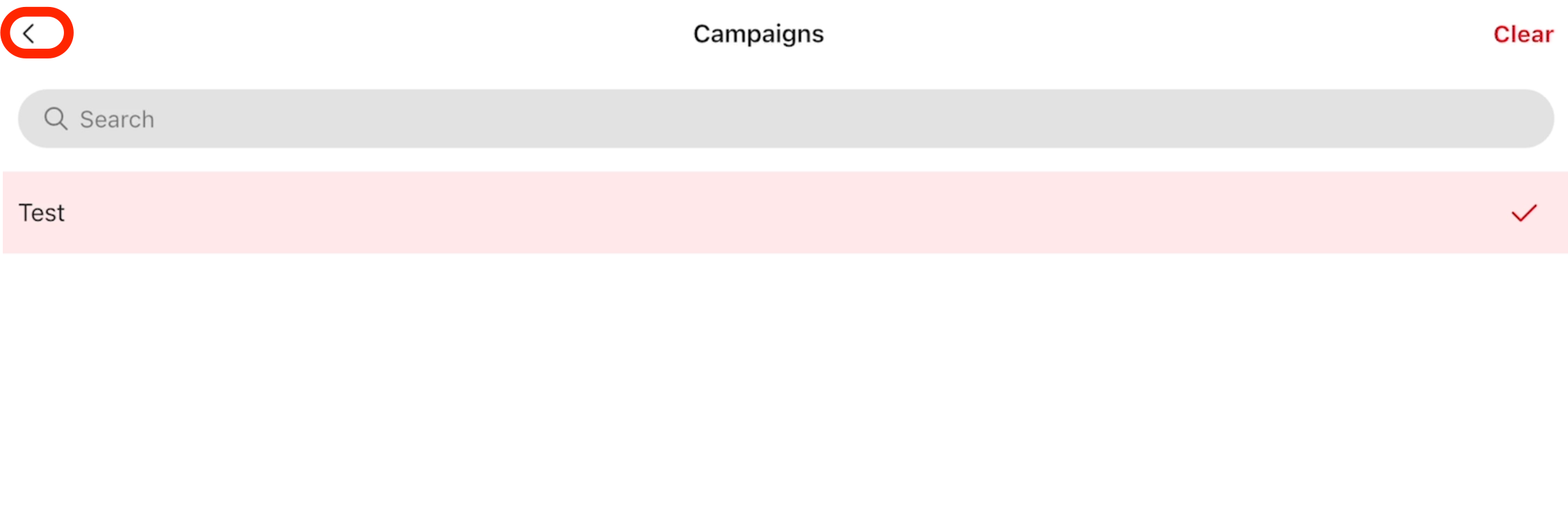Click the magnifying glass search icon
This screenshot has width=1568, height=508.
coord(56,119)
